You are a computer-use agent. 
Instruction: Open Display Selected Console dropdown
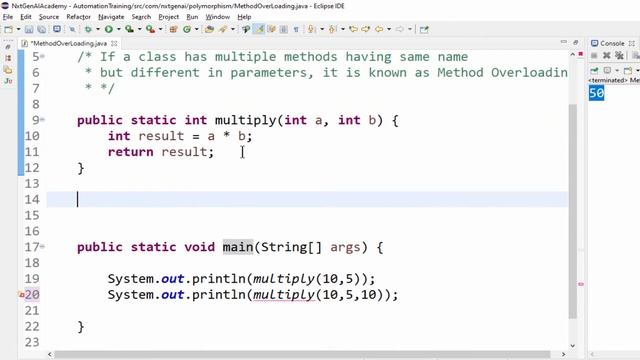pyautogui.click(x=617, y=70)
